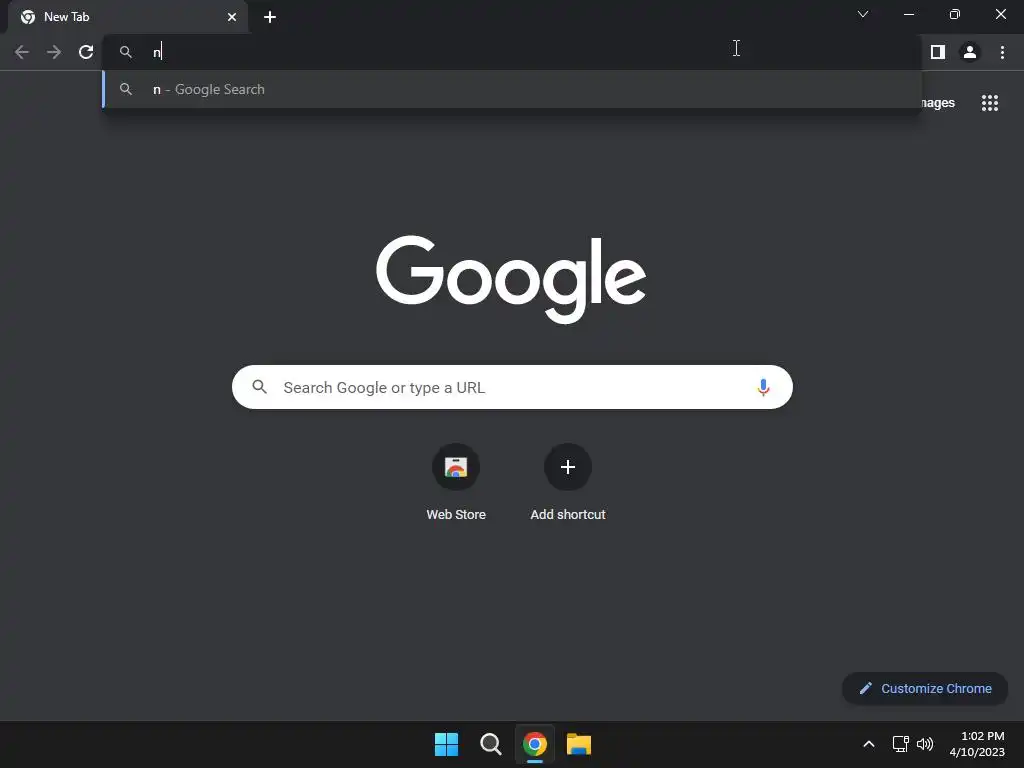The width and height of the screenshot is (1024, 768).
Task: Open the tab search chevron
Action: [863, 14]
